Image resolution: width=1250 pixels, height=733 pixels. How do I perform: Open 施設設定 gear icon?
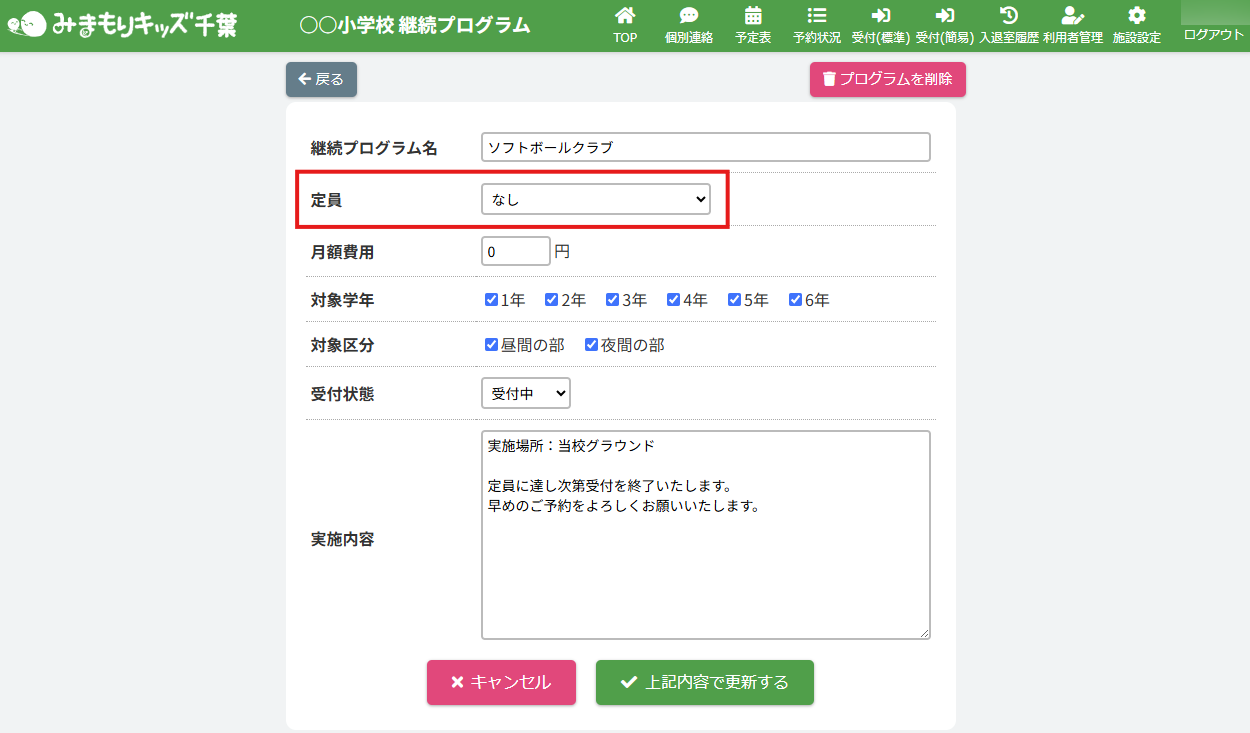[x=1136, y=16]
